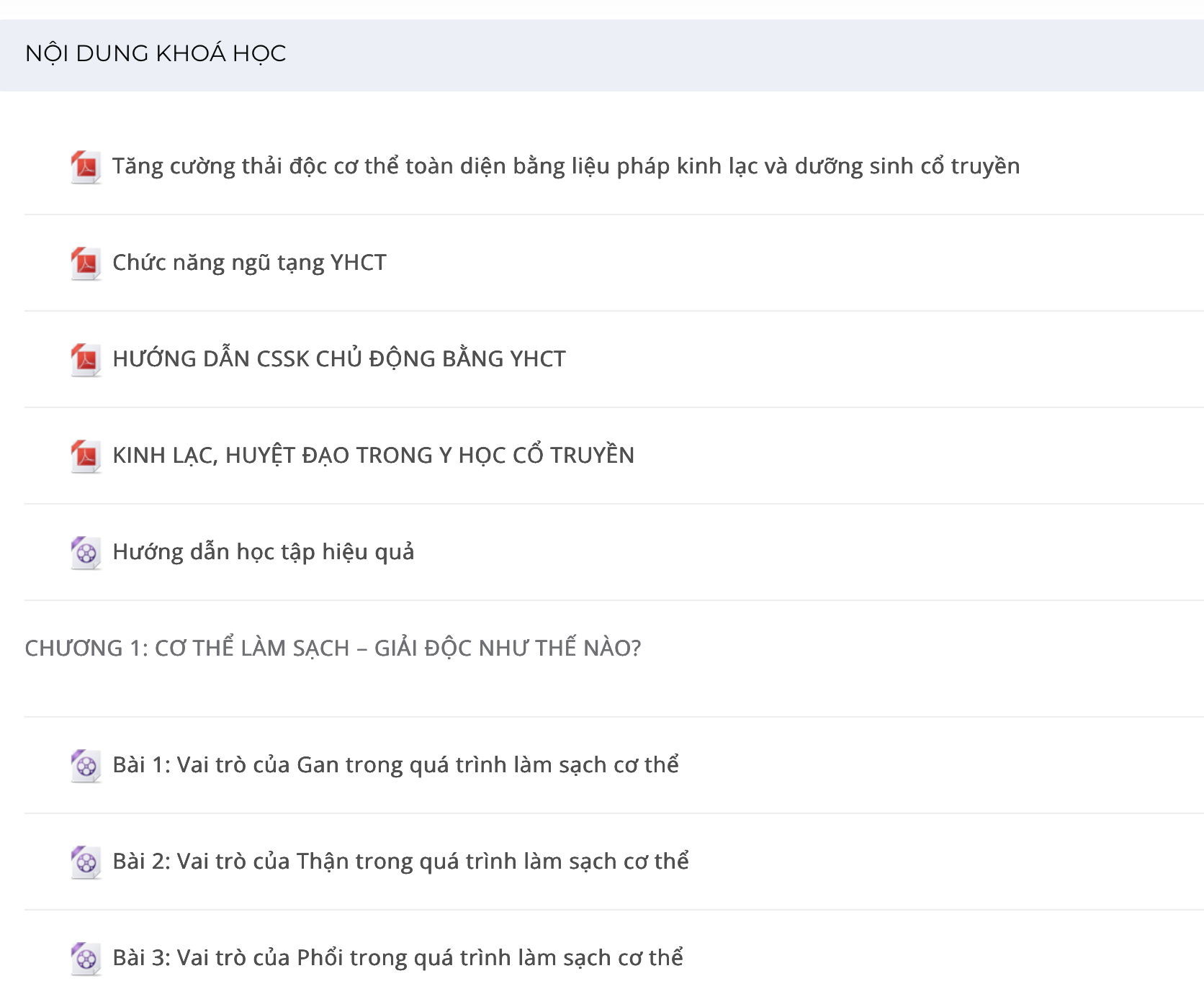Click video icon beside 'Hướng dẫn học tập hiệu quả'
Image resolution: width=1204 pixels, height=999 pixels.
86,553
